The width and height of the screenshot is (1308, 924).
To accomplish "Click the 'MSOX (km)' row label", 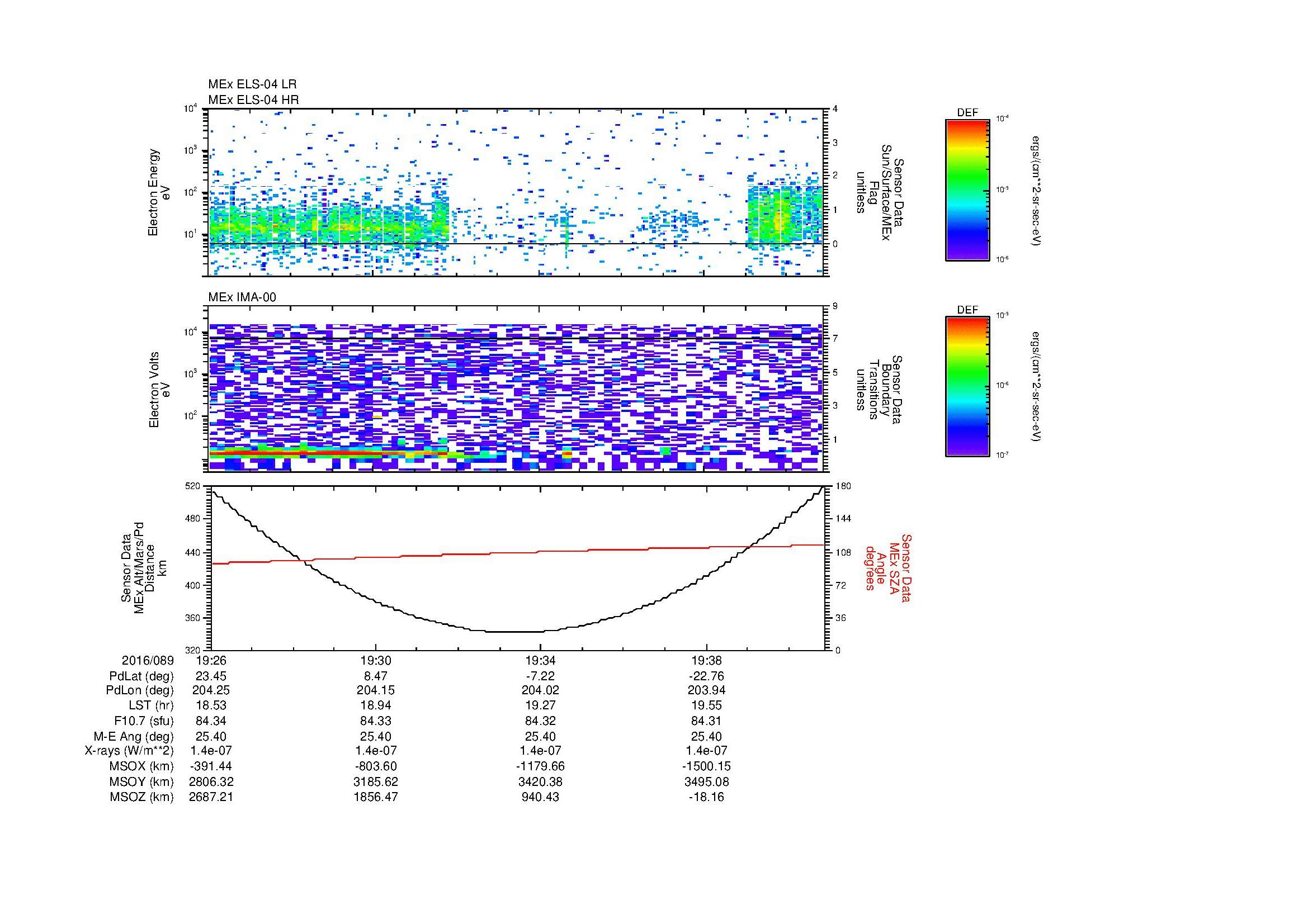I will click(x=141, y=766).
